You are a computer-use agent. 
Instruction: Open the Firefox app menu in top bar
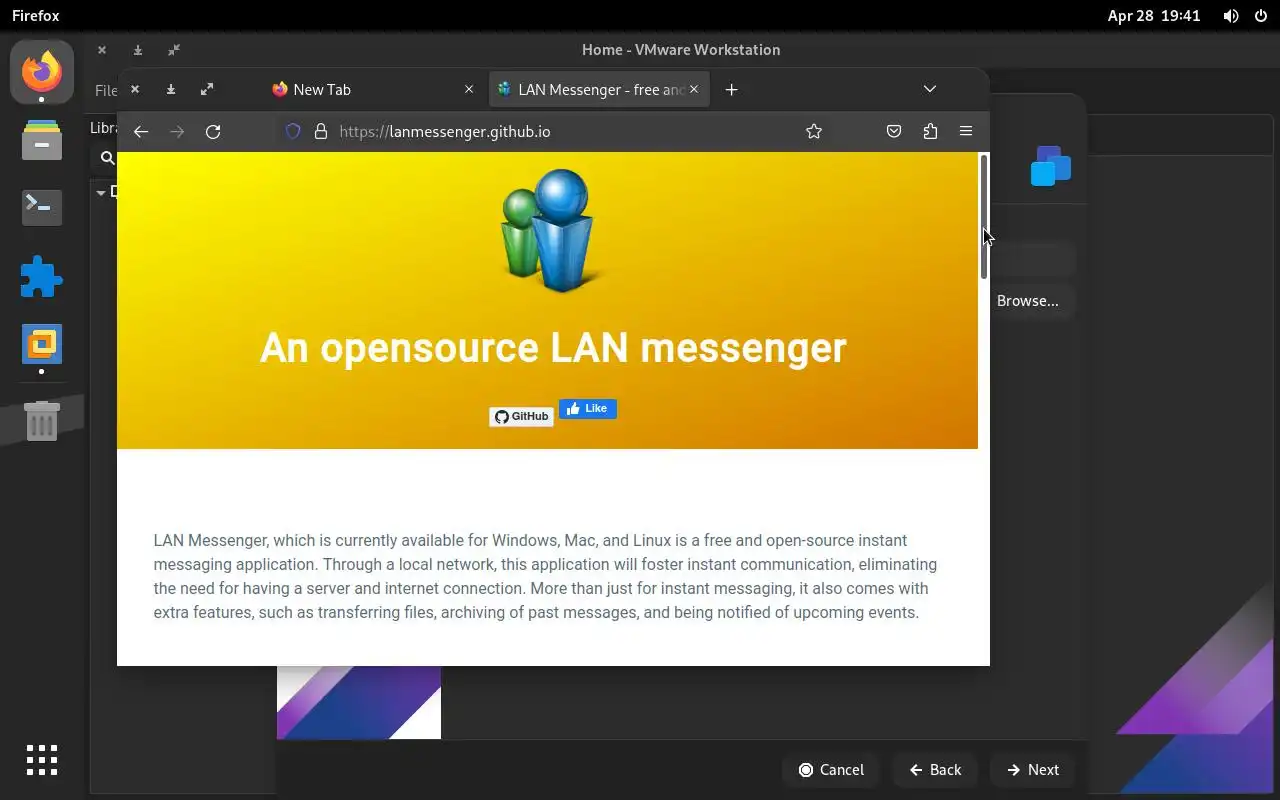click(36, 15)
